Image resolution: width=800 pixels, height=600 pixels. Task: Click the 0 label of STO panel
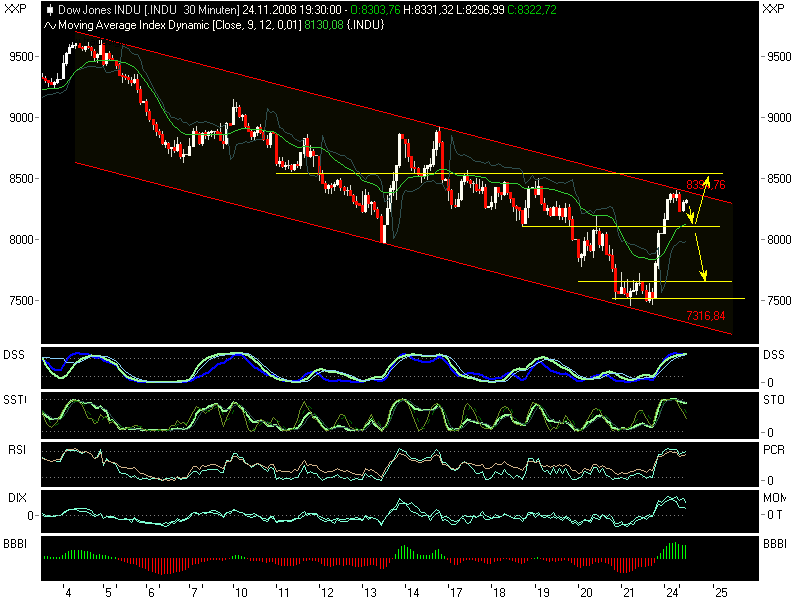tap(770, 432)
